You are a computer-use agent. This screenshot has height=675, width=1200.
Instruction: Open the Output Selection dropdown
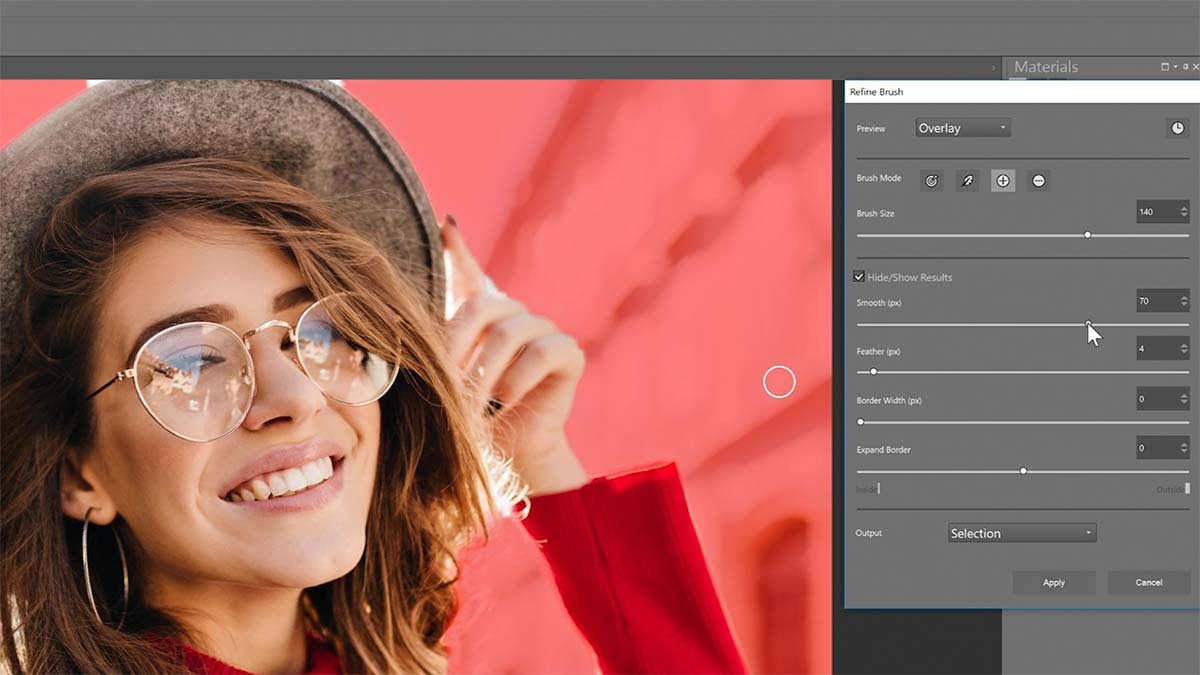tap(1021, 532)
